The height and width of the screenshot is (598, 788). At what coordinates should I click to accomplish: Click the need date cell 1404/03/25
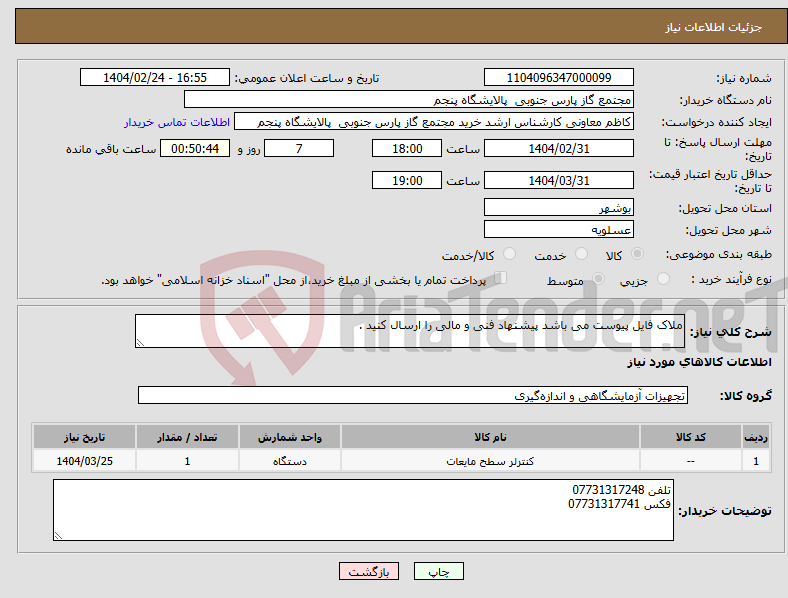[x=84, y=461]
